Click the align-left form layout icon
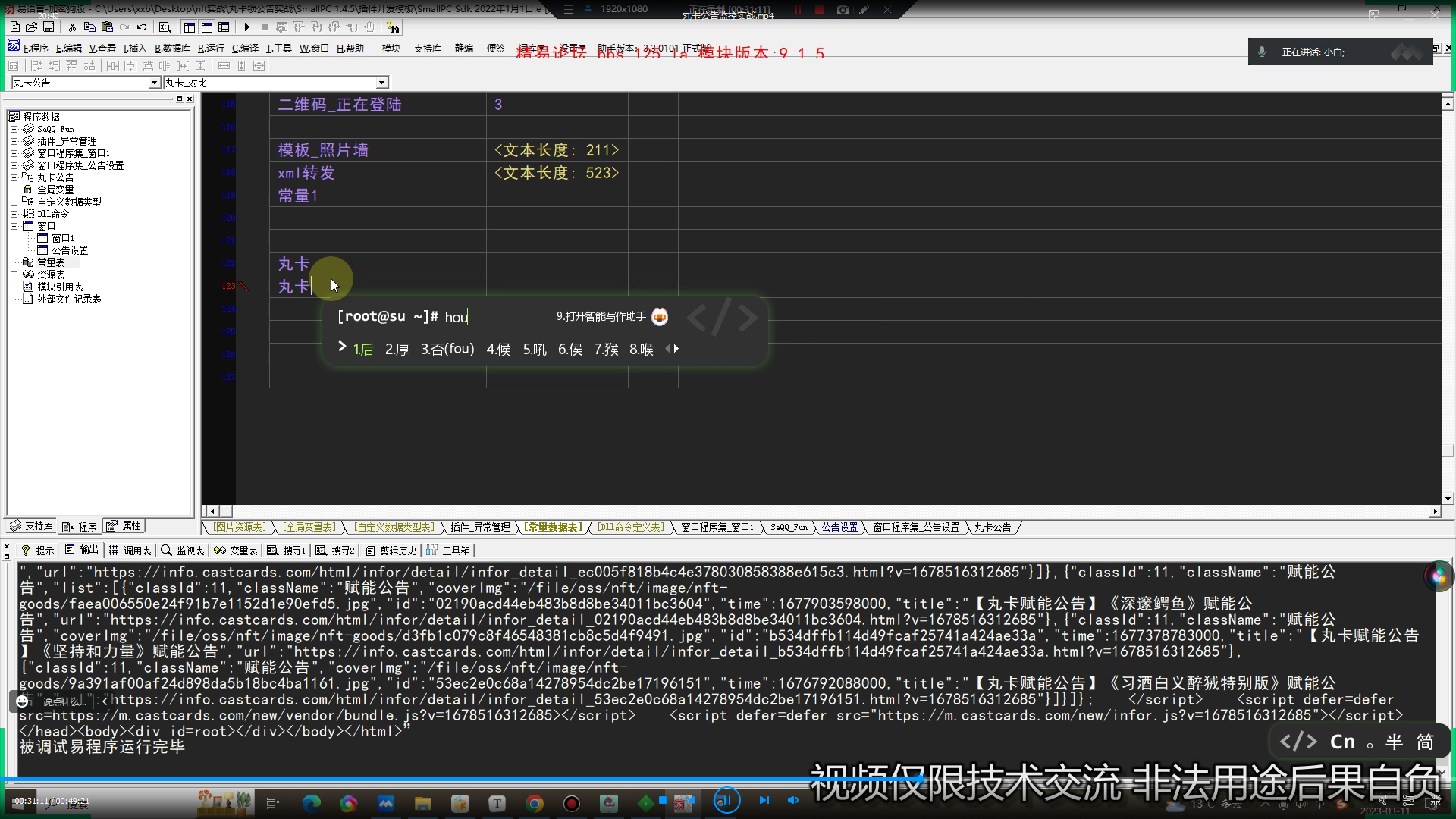Screen dimensions: 1456x819 (36, 66)
